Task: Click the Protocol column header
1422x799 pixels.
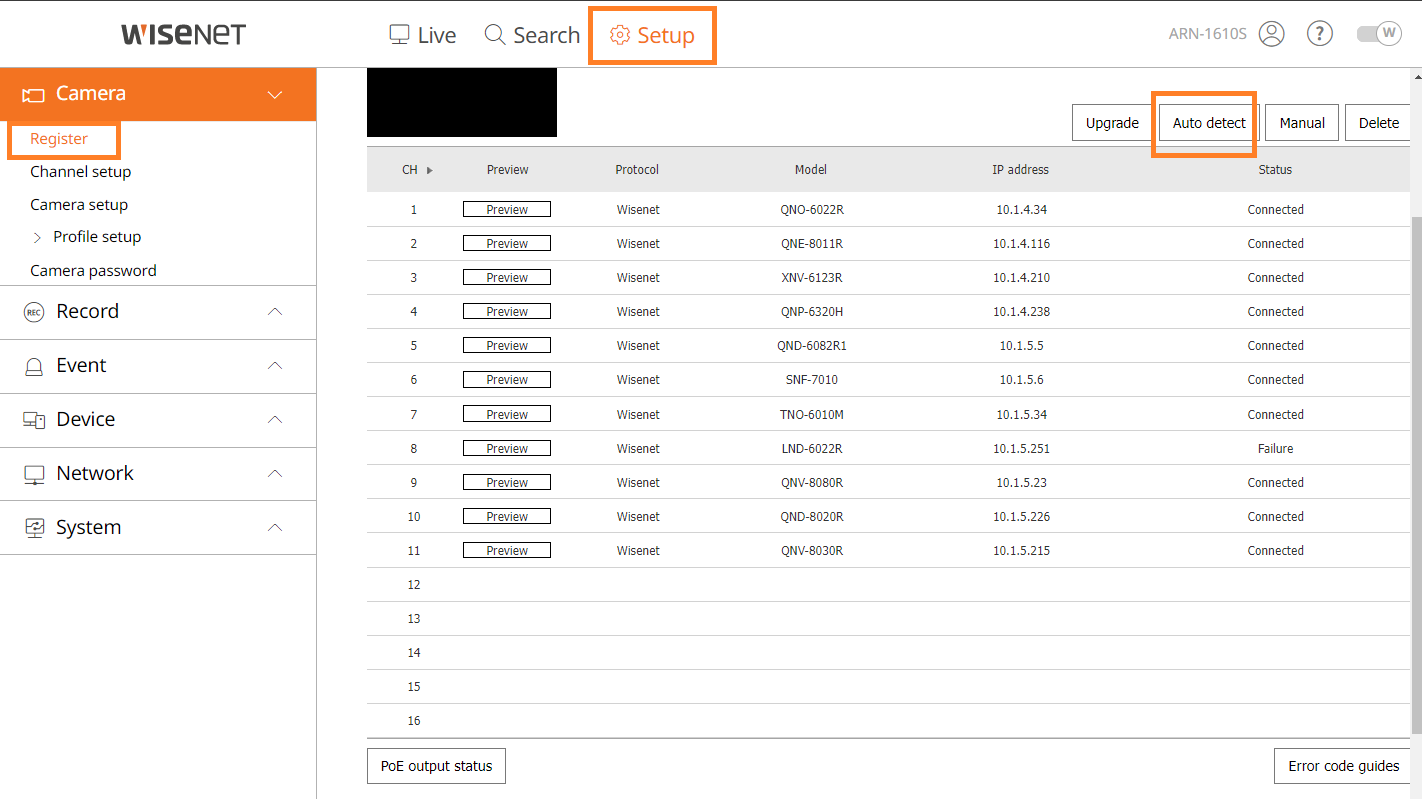Action: [x=637, y=170]
